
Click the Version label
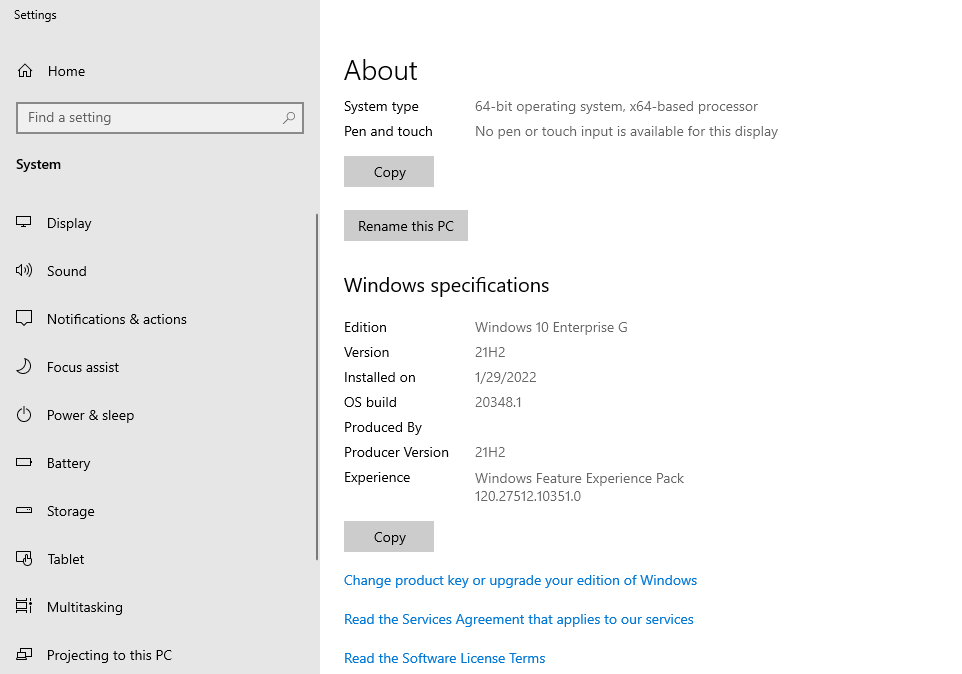point(366,352)
